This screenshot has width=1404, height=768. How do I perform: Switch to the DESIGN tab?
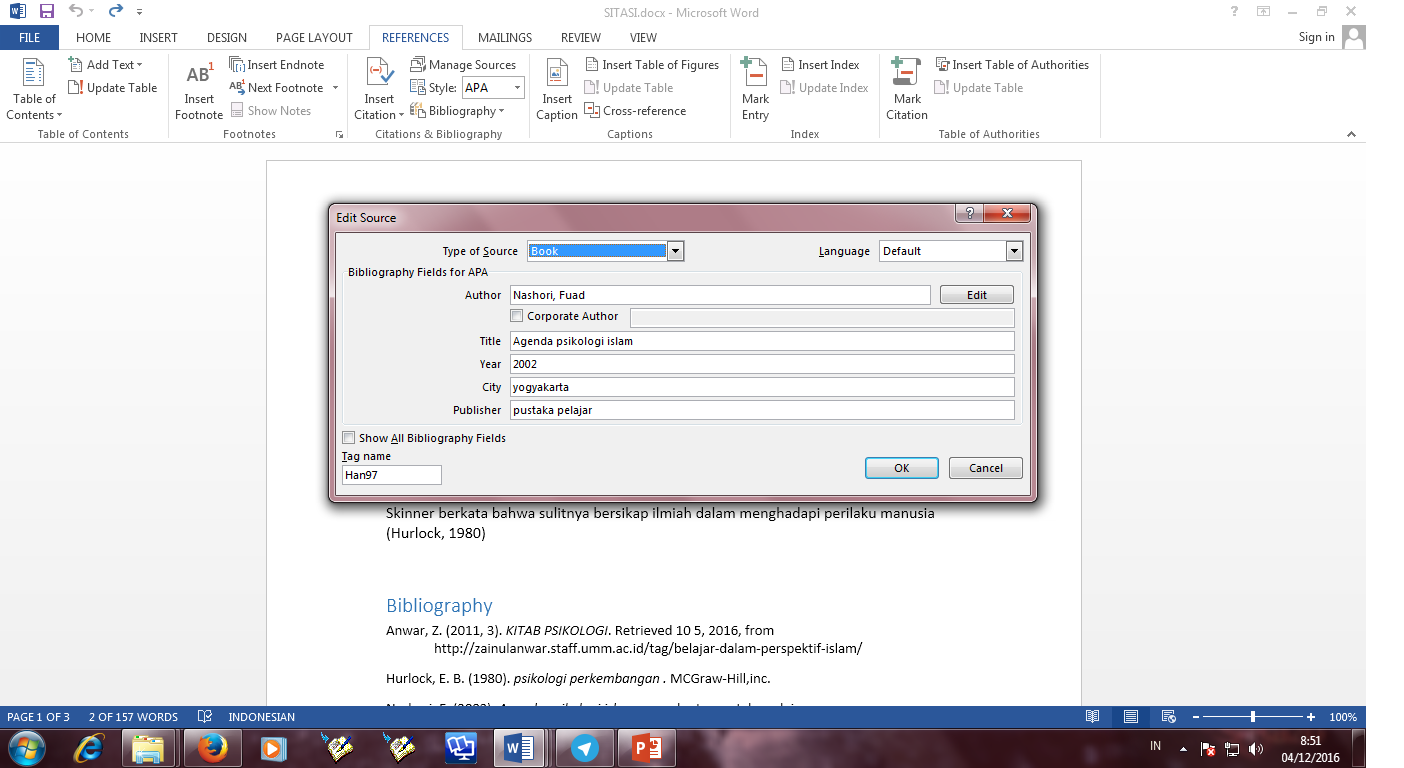point(227,37)
